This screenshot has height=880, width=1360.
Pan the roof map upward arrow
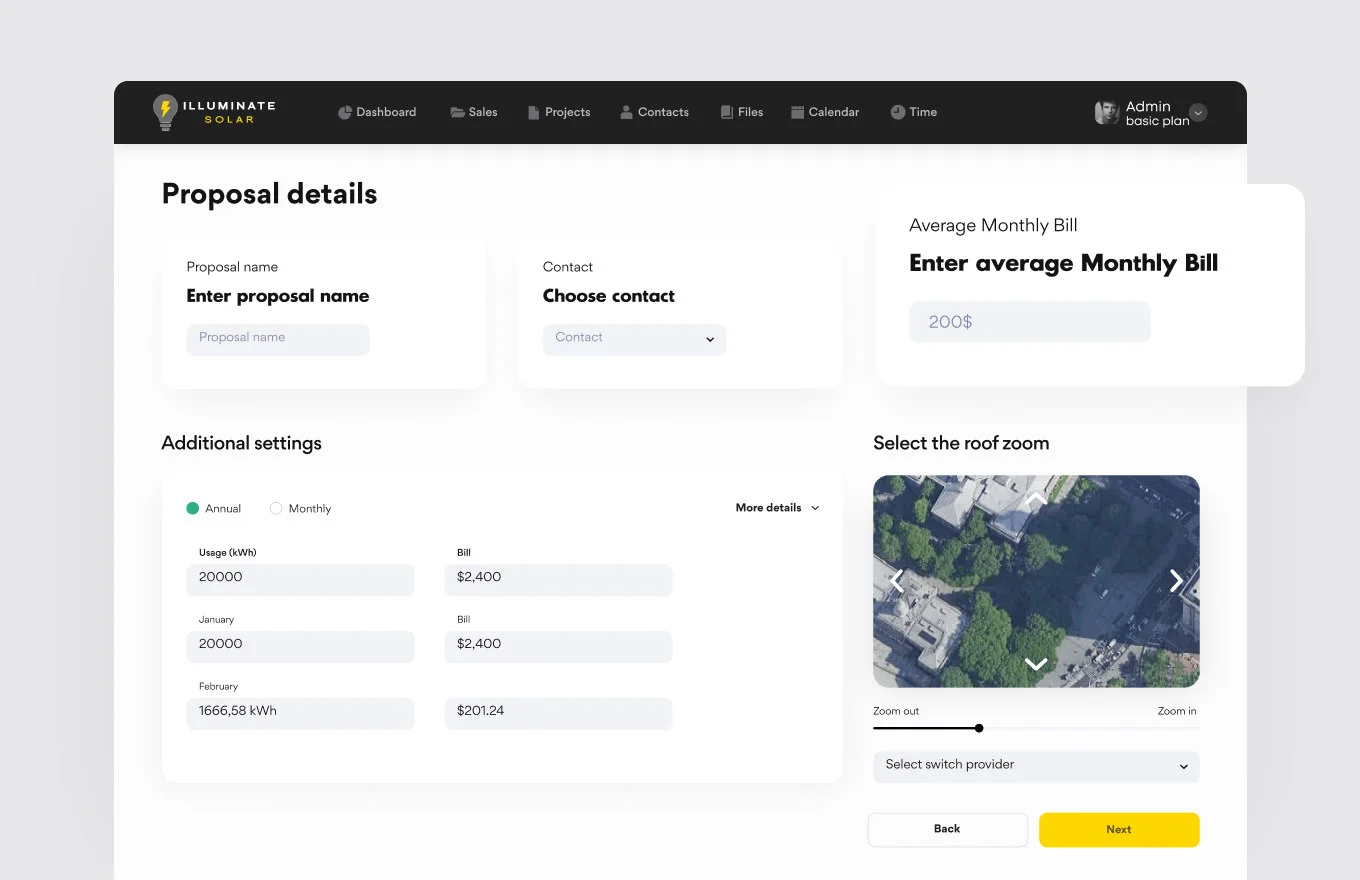1036,499
